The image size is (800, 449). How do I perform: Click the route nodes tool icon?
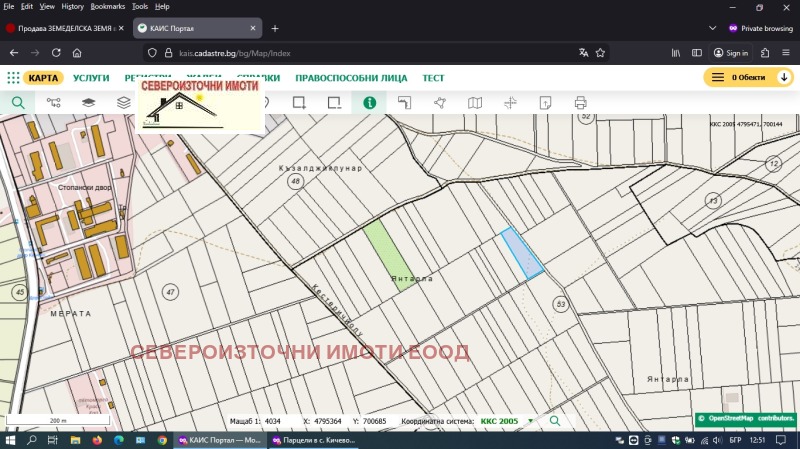tap(53, 102)
